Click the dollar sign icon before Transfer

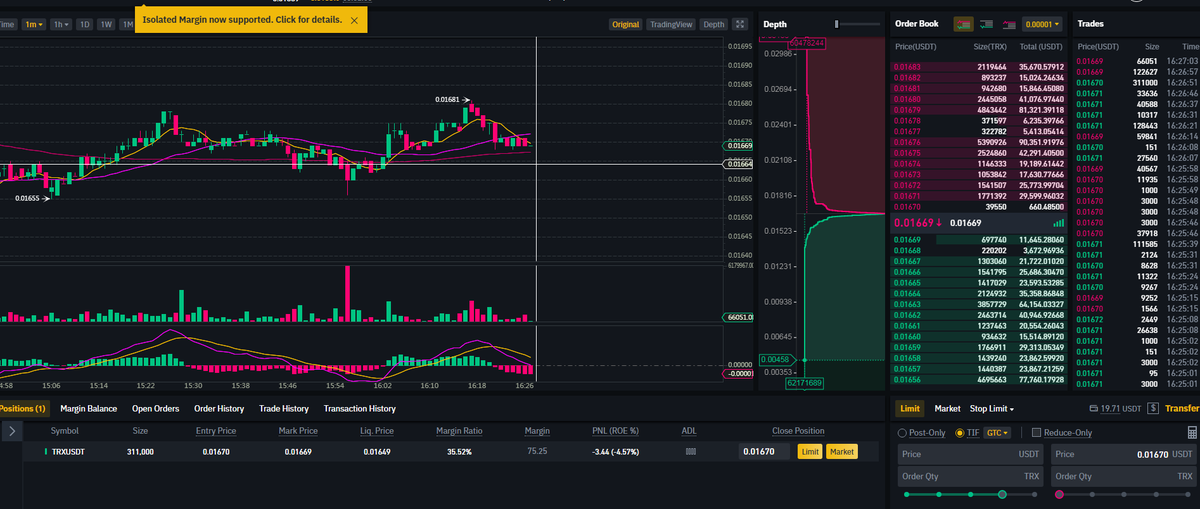(1153, 408)
